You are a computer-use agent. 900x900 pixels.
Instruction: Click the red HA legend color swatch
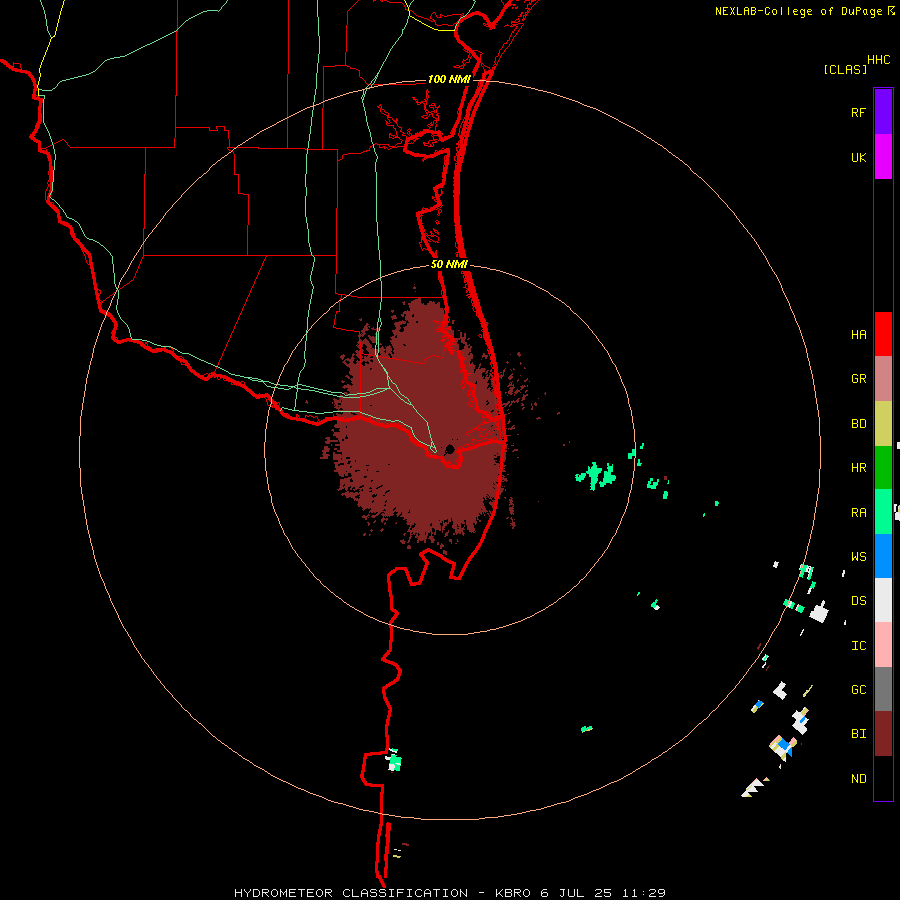pyautogui.click(x=883, y=334)
